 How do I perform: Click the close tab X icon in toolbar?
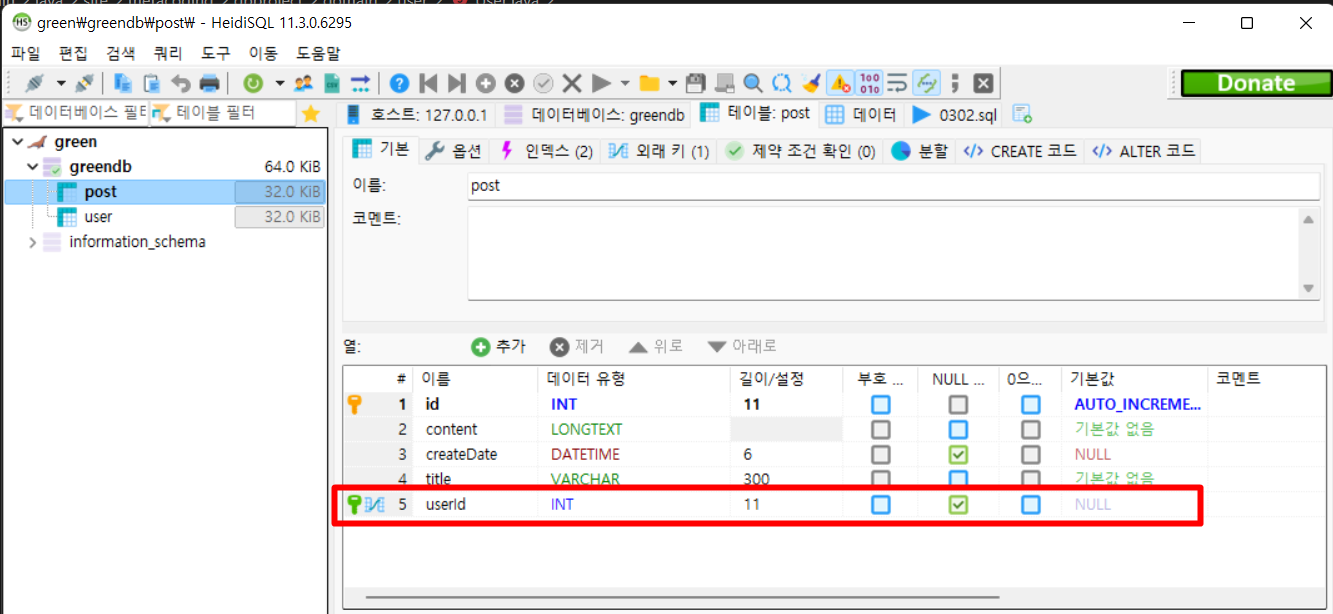coord(983,83)
